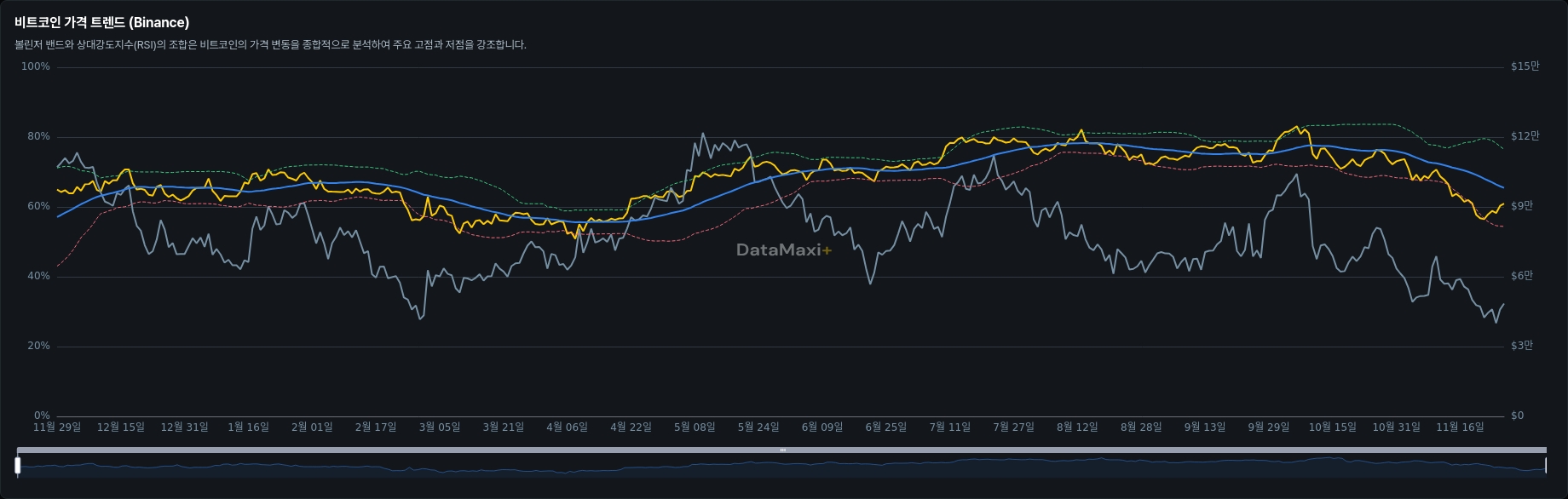Screen dimensions: 1568x499
Task: Click the $3만 label on the right axis
Action: pyautogui.click(x=1522, y=346)
